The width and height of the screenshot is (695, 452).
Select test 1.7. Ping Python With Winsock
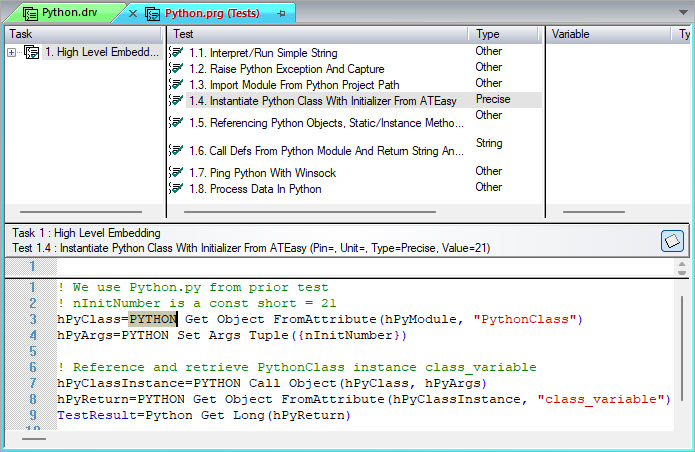click(262, 173)
